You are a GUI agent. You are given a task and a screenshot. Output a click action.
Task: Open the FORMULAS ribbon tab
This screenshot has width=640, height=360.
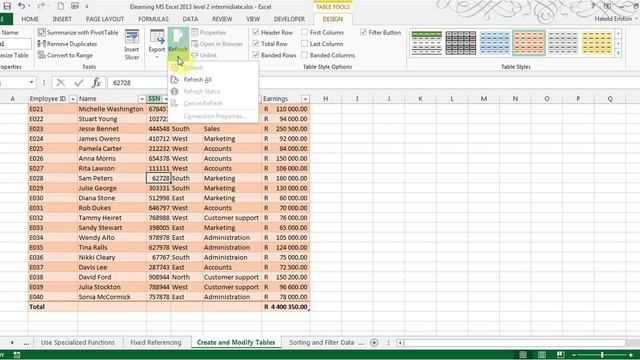click(x=153, y=19)
